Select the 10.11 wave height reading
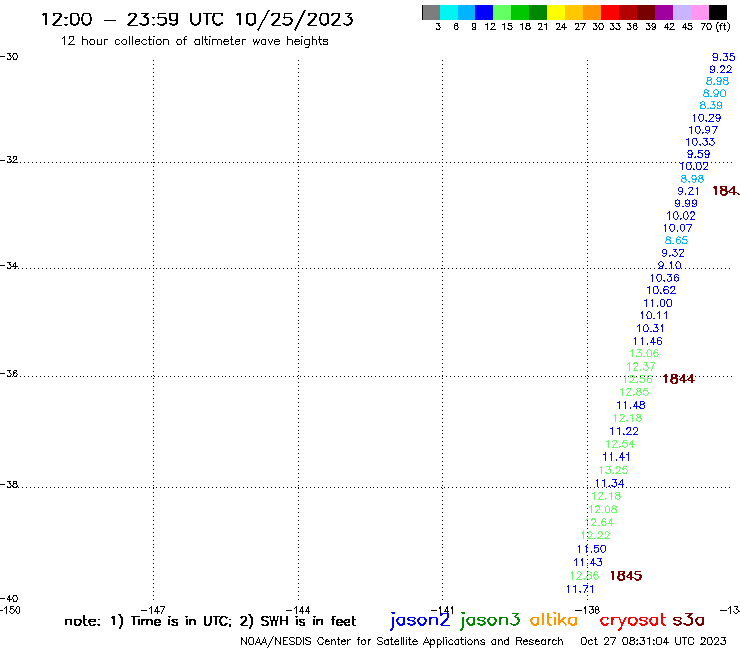 coord(654,315)
